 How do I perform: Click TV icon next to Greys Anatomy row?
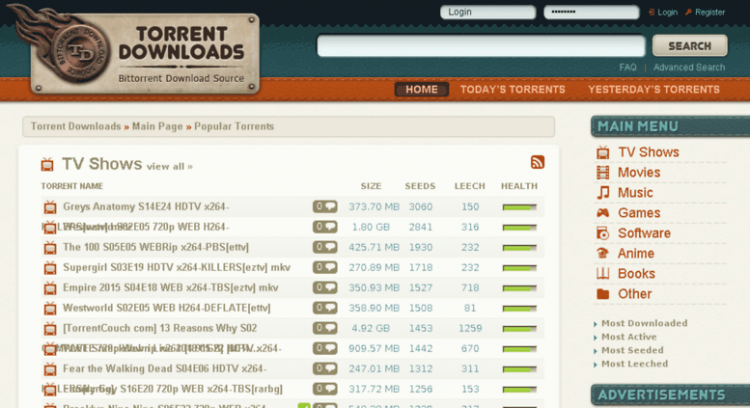pyautogui.click(x=50, y=207)
